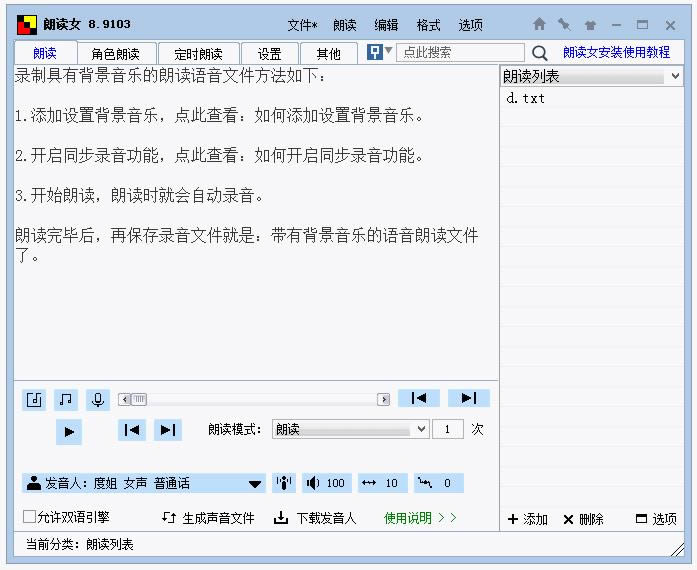Viewport: 697px width, 570px height.
Task: Click the generate sound file icon
Action: coord(169,518)
